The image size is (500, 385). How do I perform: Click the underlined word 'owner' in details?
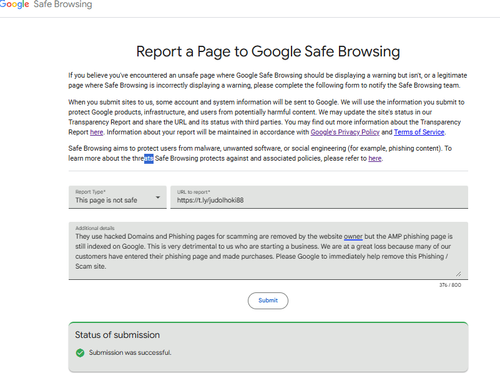tap(353, 237)
